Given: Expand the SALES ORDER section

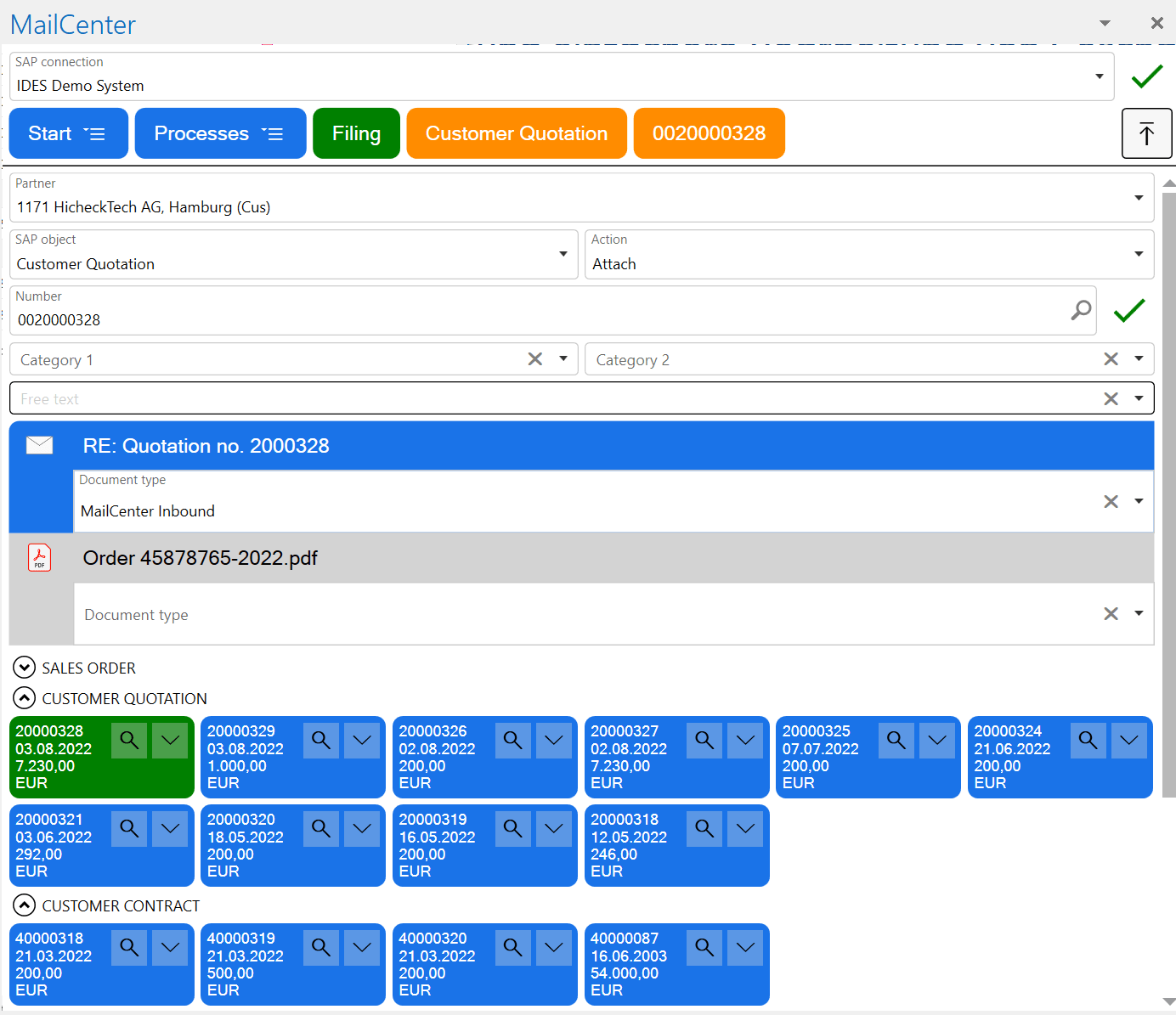Looking at the screenshot, I should point(24,668).
